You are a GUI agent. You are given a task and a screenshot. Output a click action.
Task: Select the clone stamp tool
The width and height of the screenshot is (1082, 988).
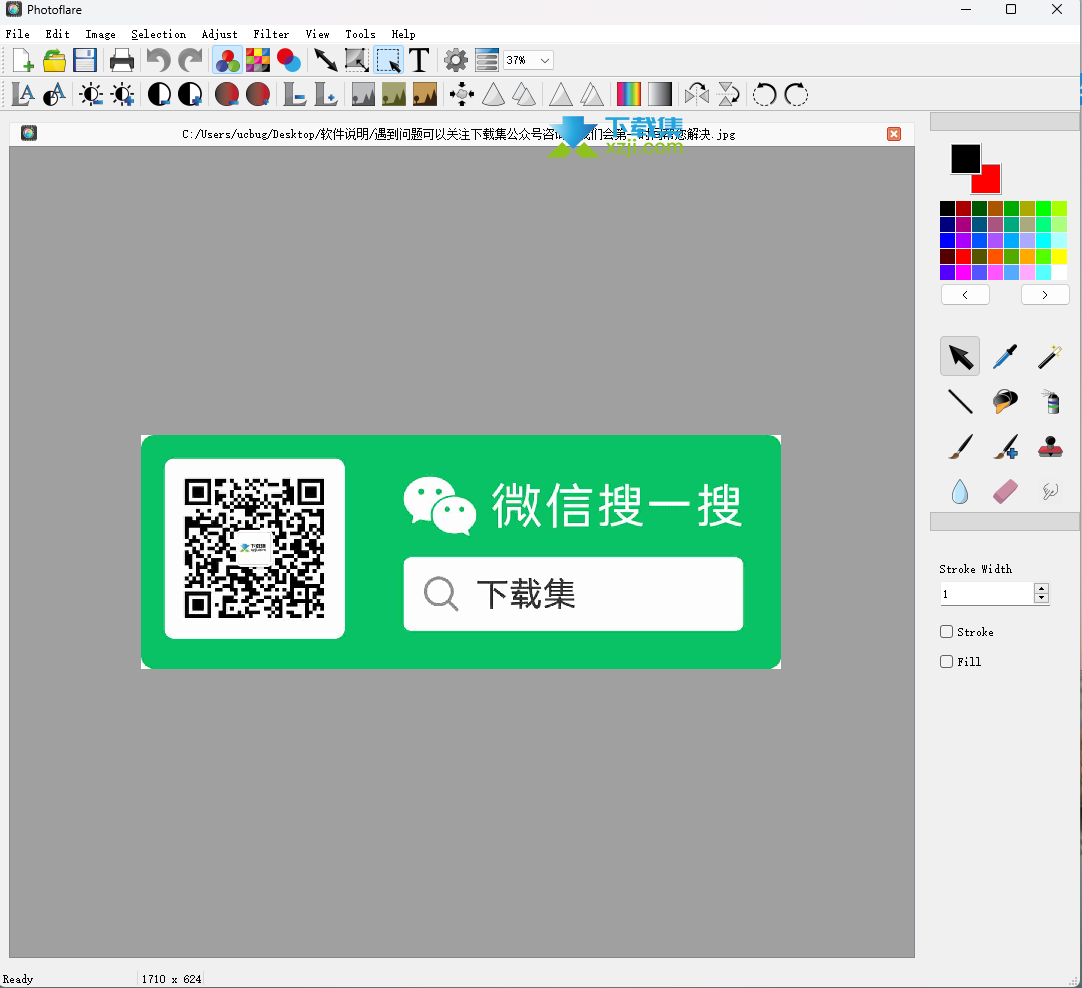coord(1050,446)
